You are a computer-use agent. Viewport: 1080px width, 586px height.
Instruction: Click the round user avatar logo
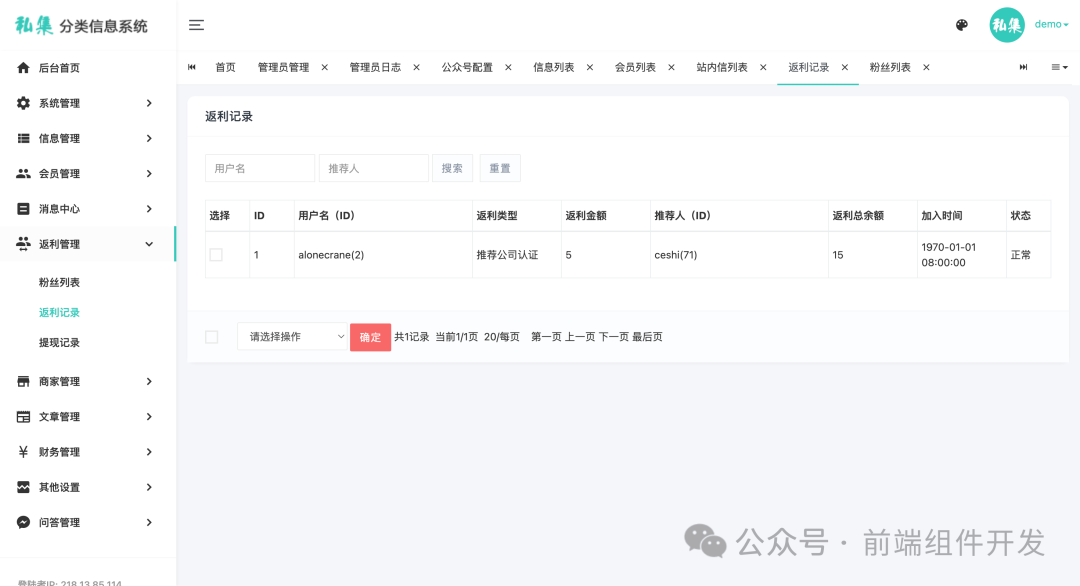tap(1007, 25)
